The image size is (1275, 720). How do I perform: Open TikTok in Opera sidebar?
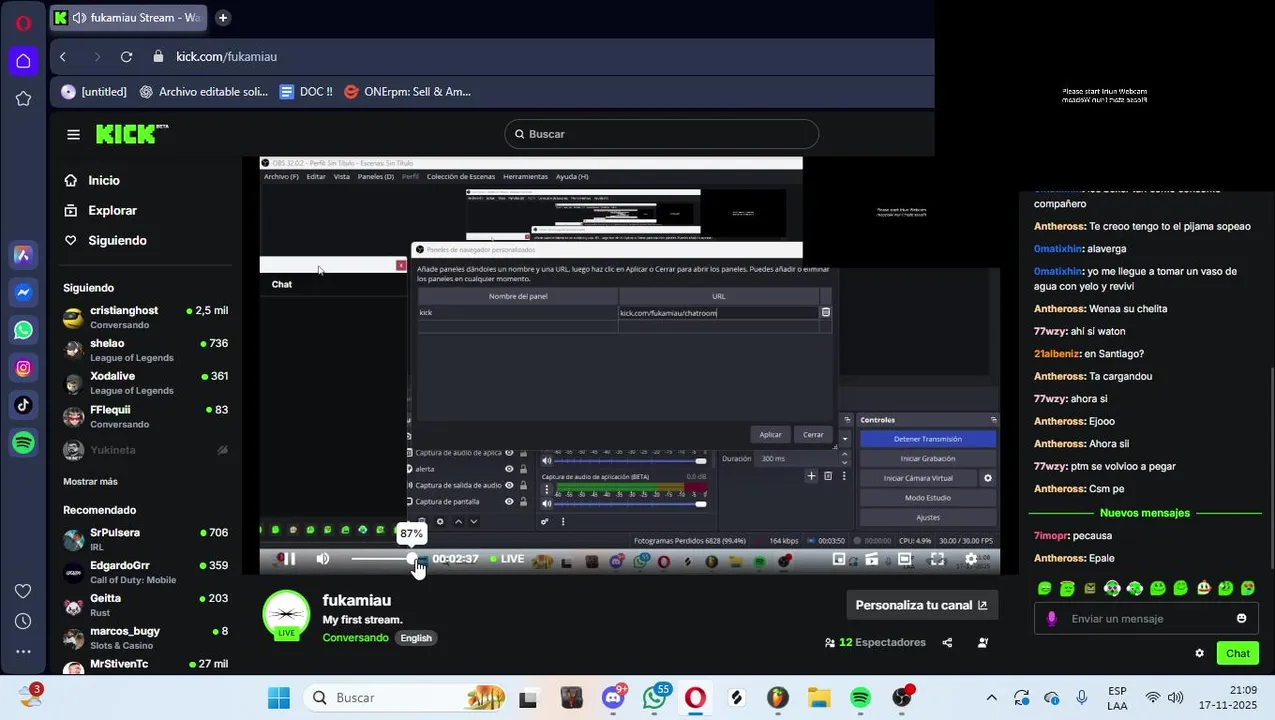coord(23,405)
